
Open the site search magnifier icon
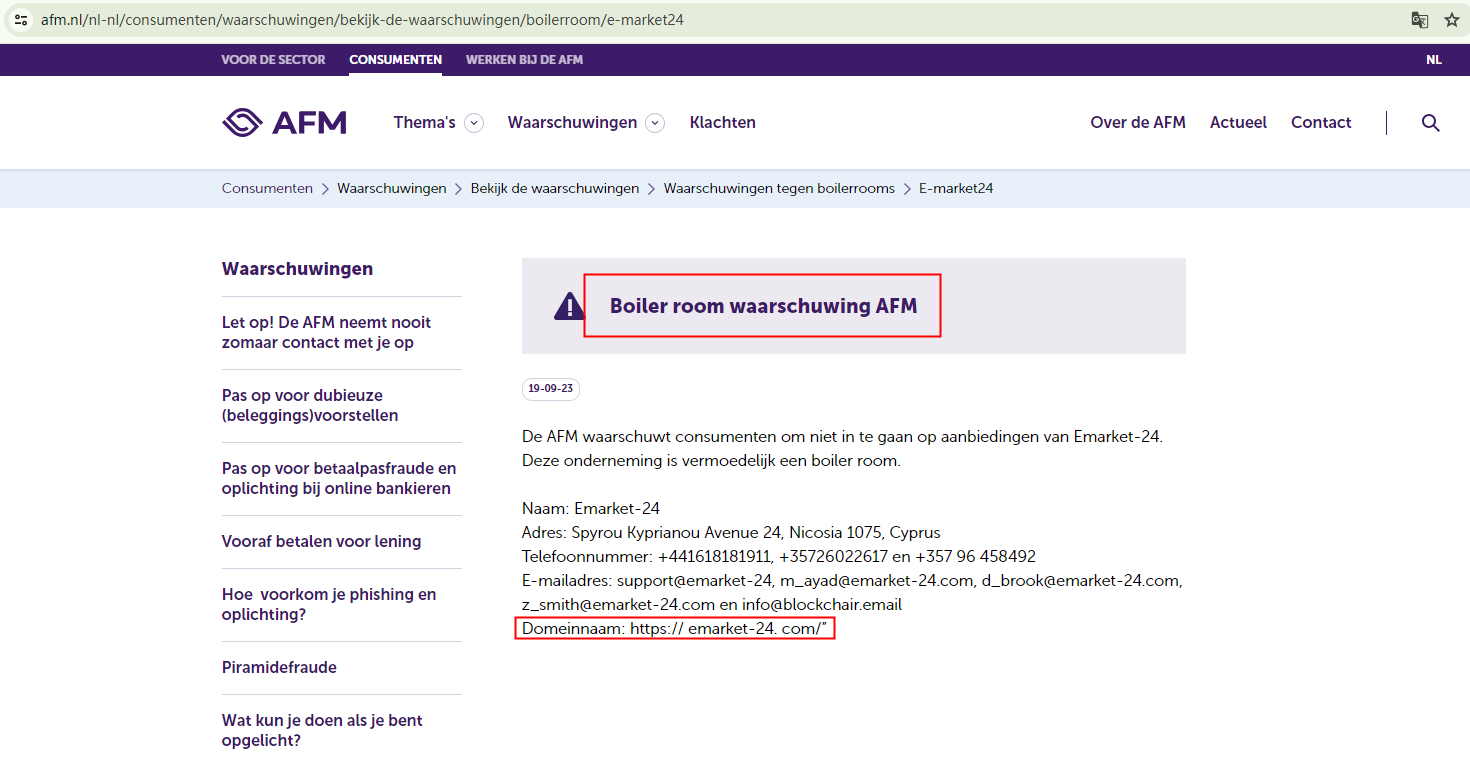tap(1431, 123)
